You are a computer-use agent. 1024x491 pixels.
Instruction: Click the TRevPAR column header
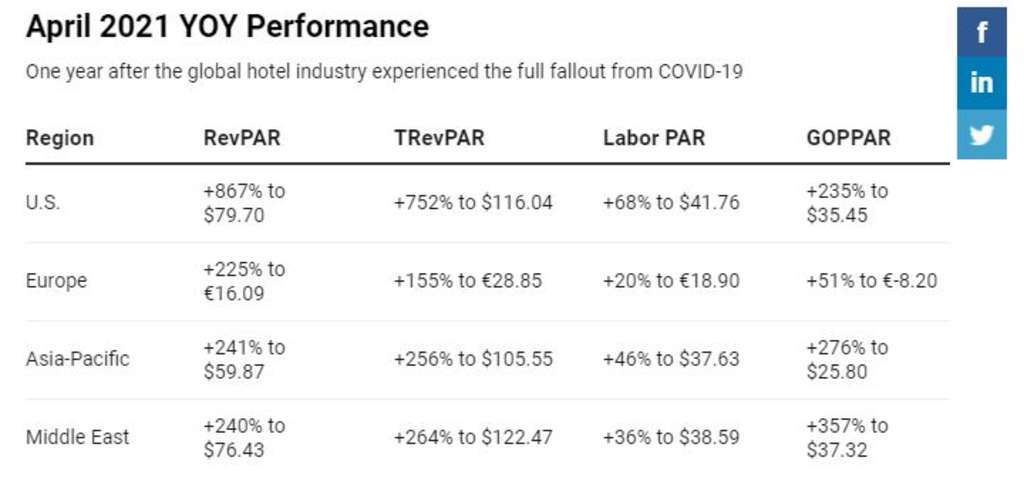click(439, 138)
